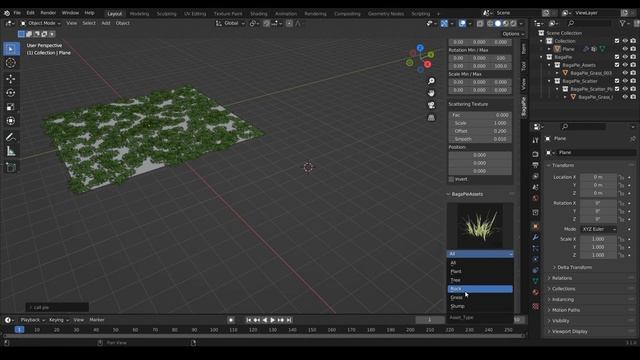Image resolution: width=640 pixels, height=360 pixels.
Task: Open the XYZ Euler rotation mode dropdown
Action: pyautogui.click(x=598, y=229)
